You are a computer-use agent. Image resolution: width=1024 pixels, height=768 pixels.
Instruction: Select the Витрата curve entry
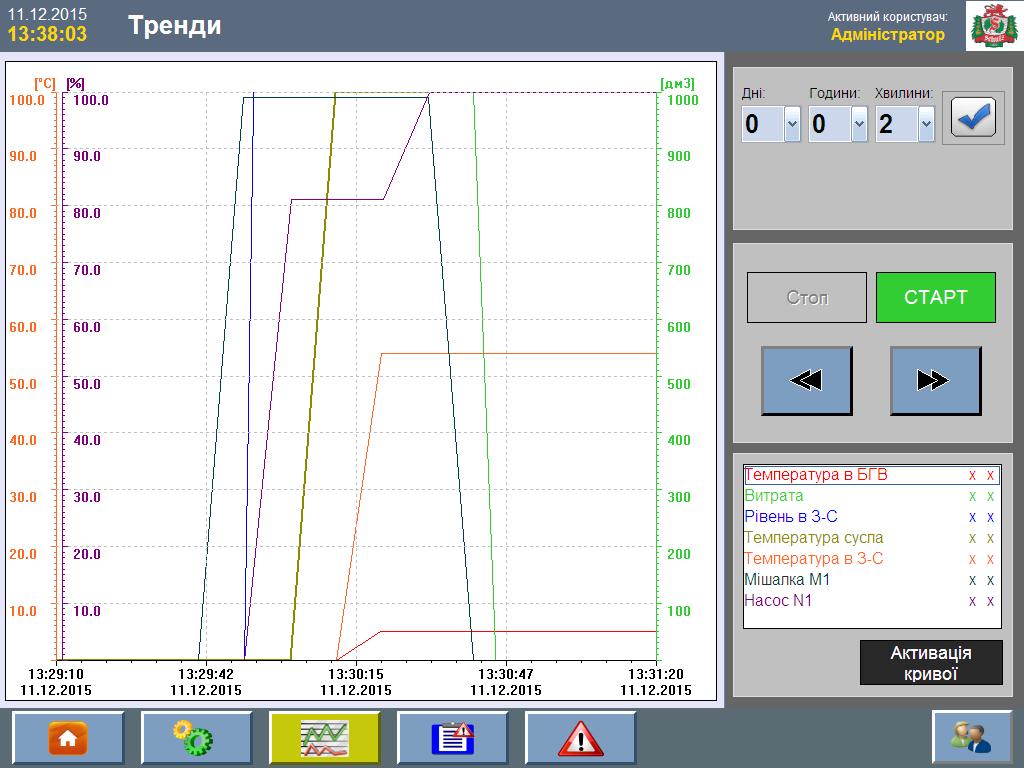click(x=774, y=496)
